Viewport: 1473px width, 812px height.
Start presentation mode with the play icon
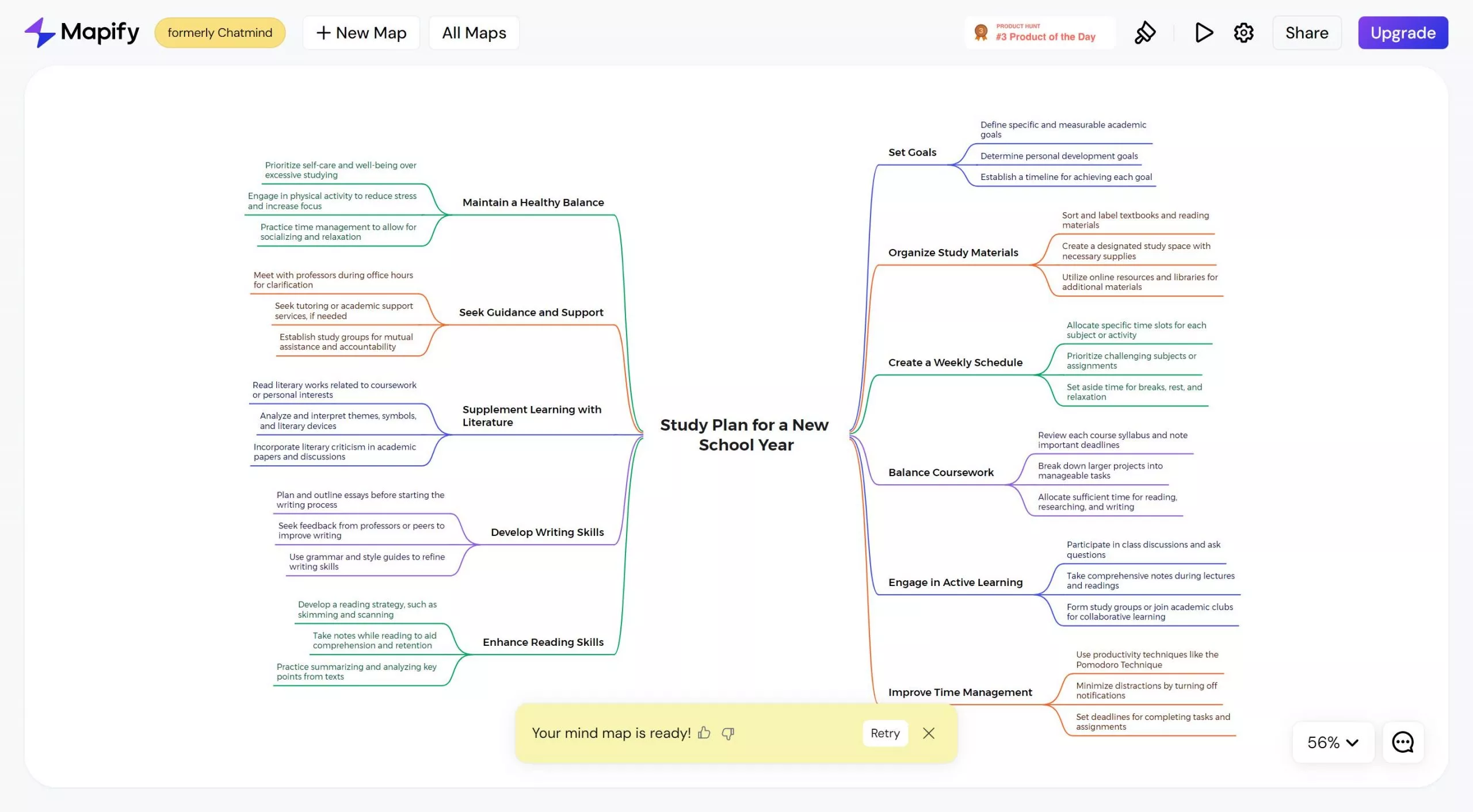[x=1204, y=33]
